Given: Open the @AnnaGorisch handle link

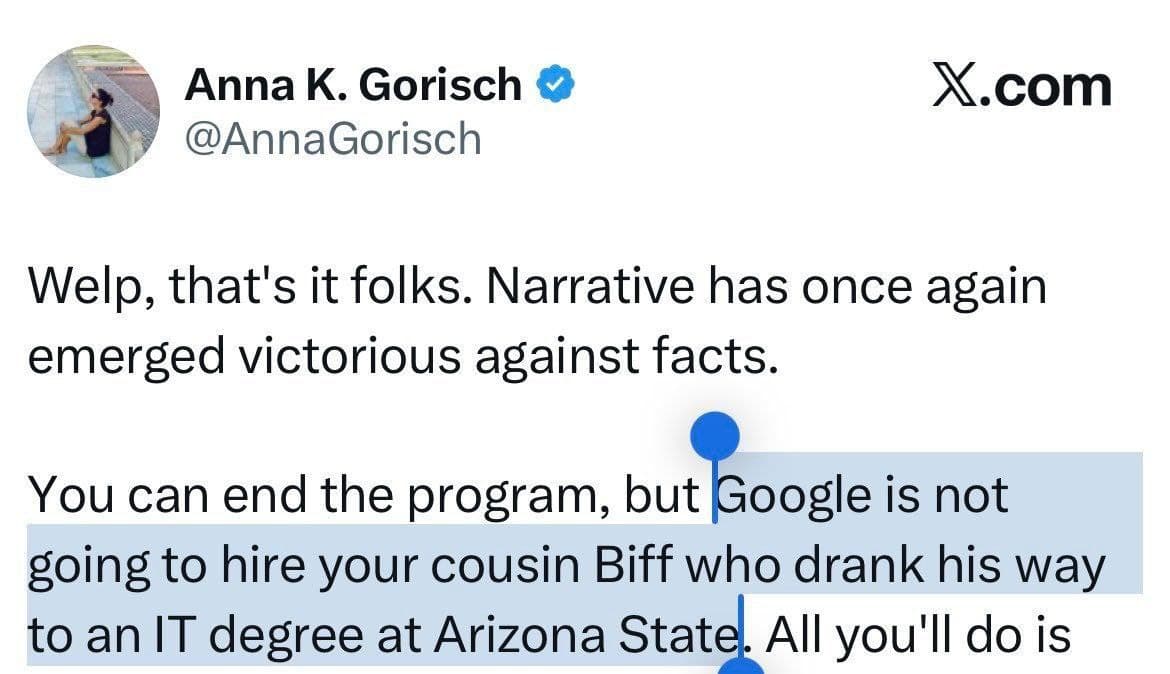Looking at the screenshot, I should [333, 138].
